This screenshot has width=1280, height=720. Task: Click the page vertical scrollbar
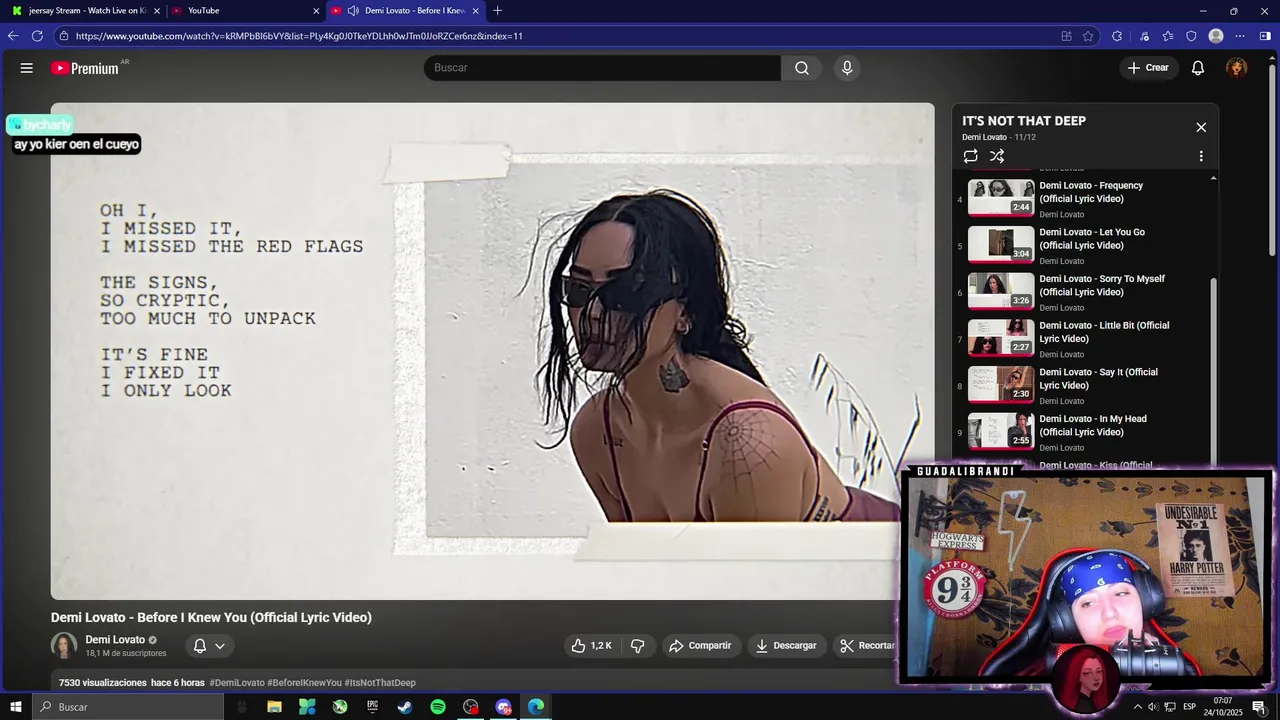point(1273,160)
